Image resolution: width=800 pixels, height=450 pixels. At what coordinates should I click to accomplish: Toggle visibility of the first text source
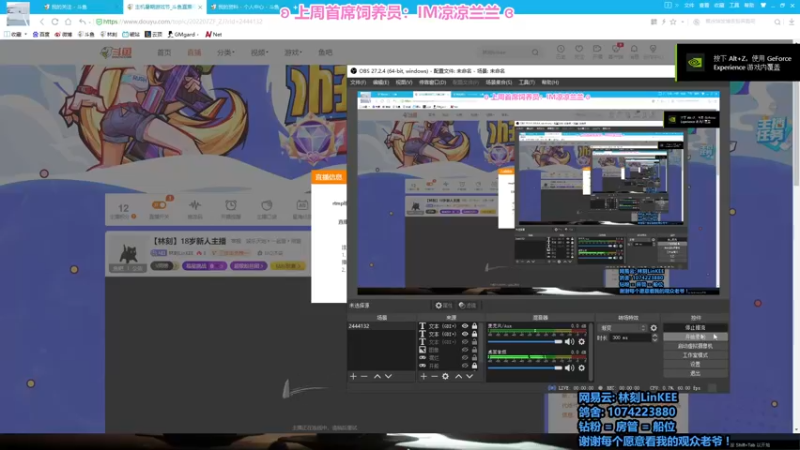[465, 326]
